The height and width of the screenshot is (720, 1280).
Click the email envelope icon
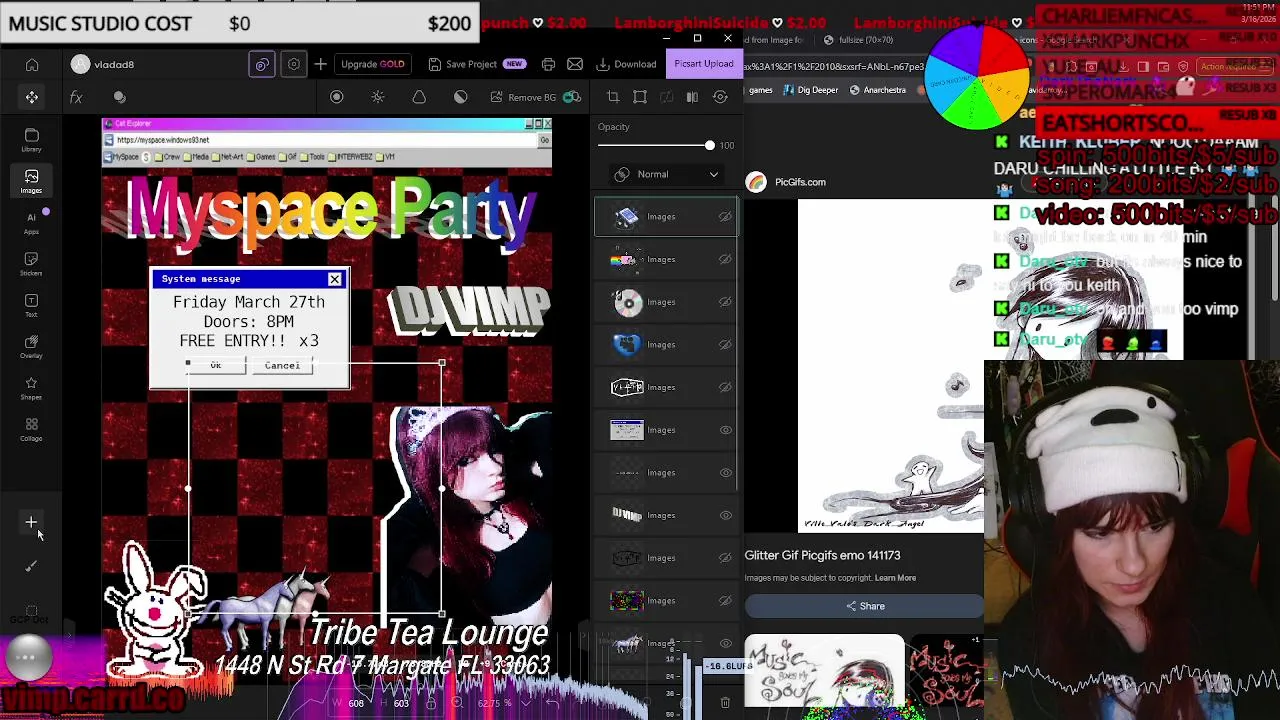click(x=575, y=64)
